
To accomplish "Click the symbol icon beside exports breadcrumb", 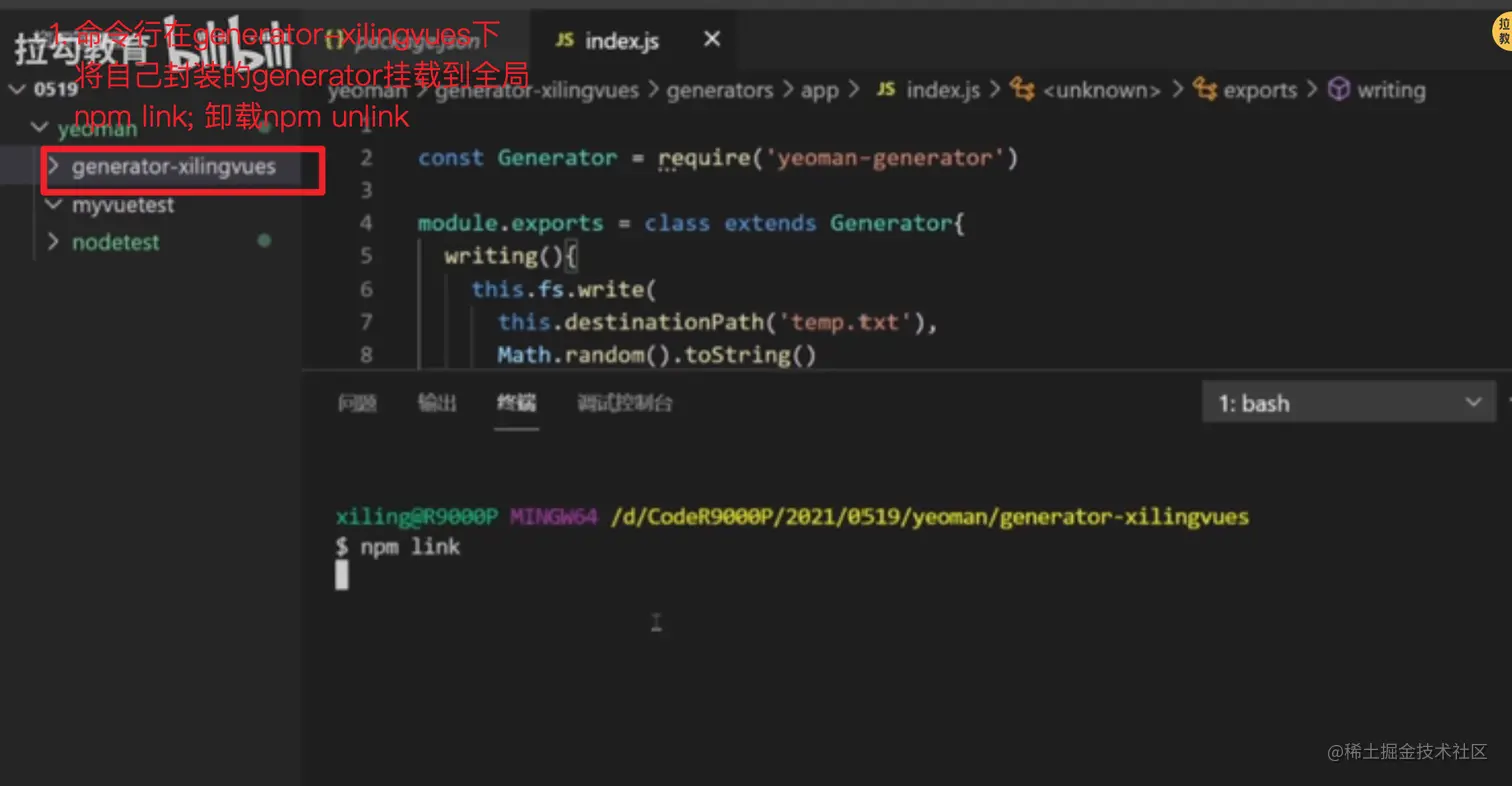I will (x=1205, y=90).
